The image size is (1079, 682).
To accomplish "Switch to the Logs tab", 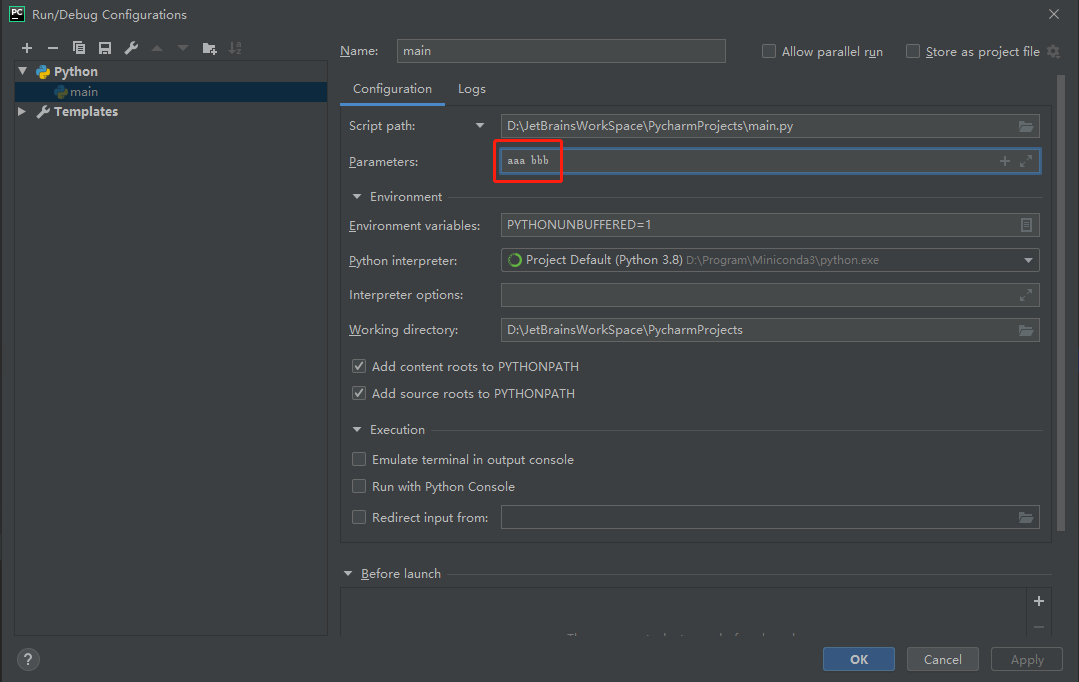I will coord(472,89).
